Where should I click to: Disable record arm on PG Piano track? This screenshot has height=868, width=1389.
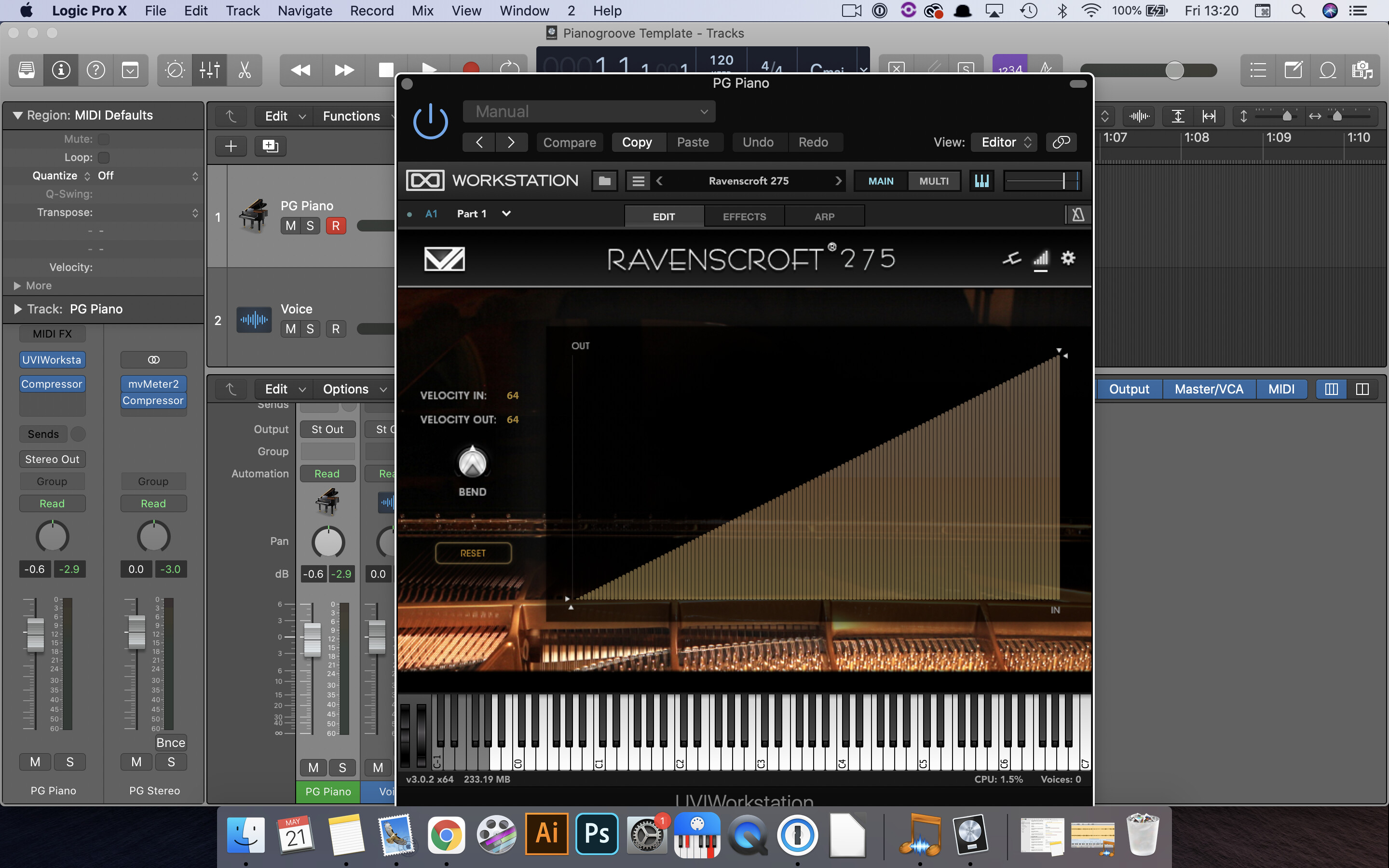click(336, 226)
